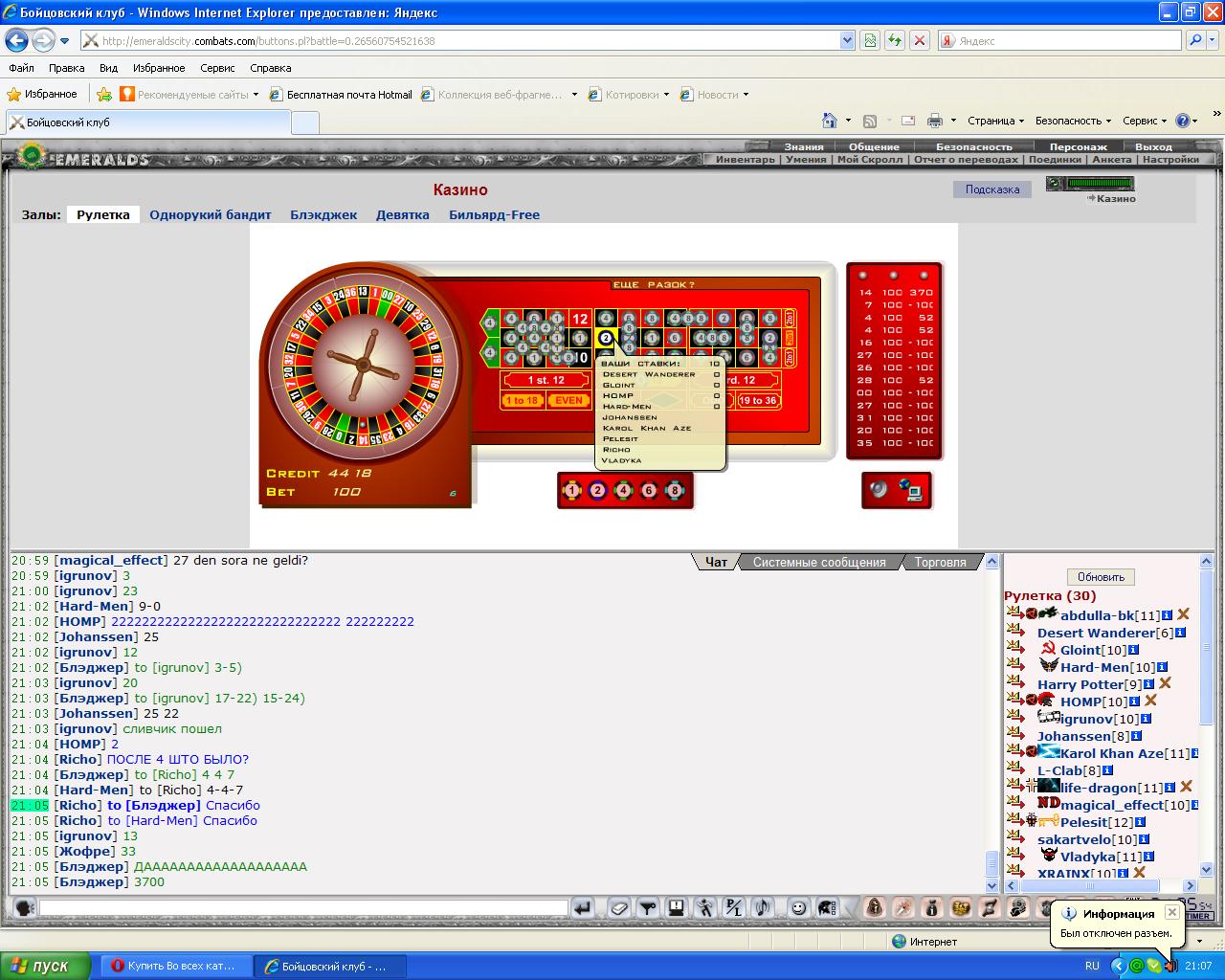Click the send message arrow icon

[583, 907]
